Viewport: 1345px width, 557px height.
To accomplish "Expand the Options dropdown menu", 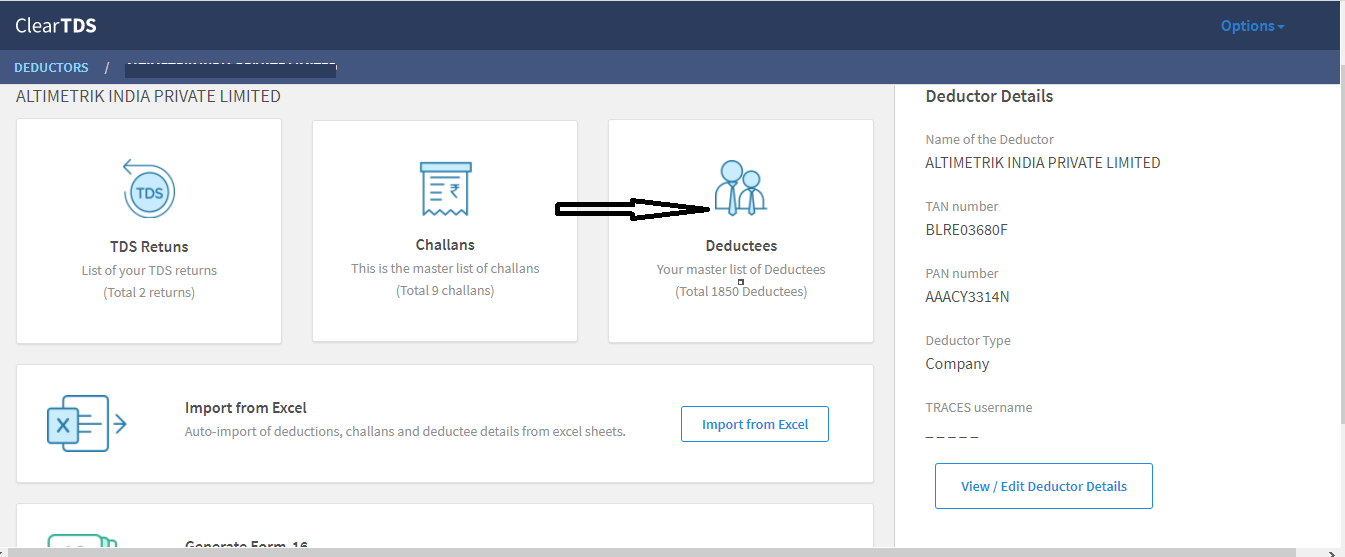I will (x=1252, y=26).
